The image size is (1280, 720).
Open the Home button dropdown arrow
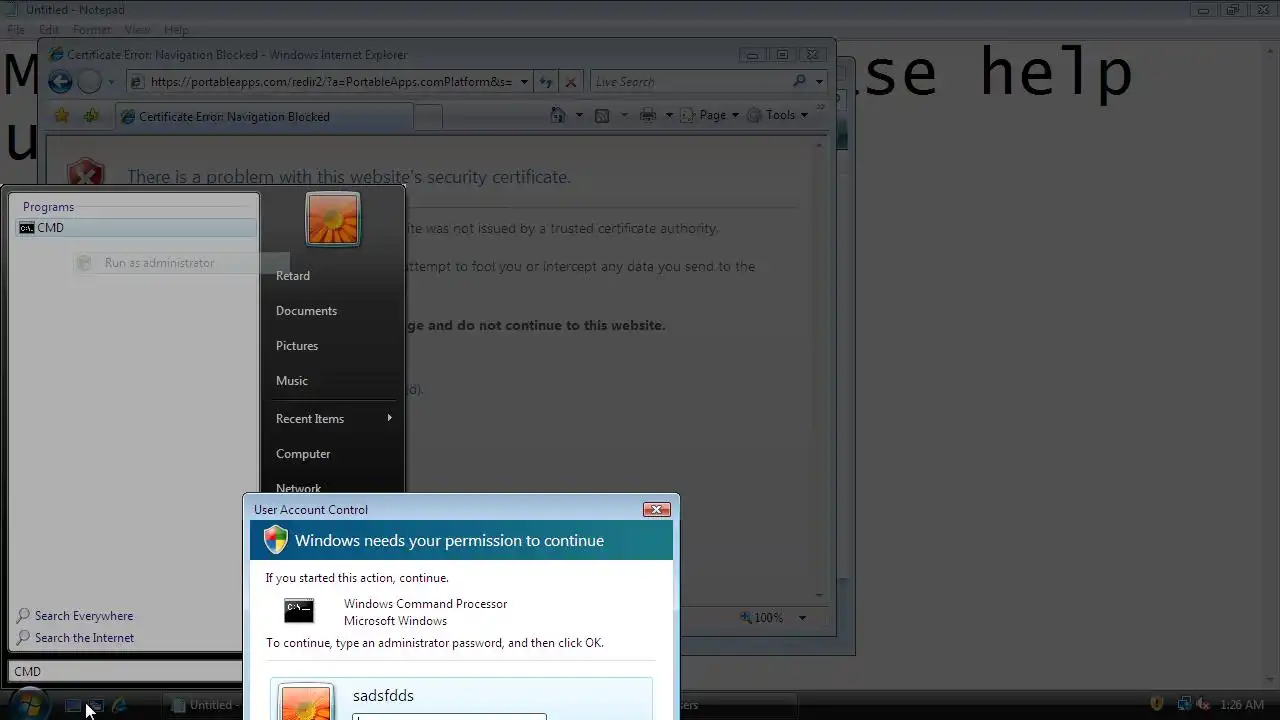pos(579,115)
